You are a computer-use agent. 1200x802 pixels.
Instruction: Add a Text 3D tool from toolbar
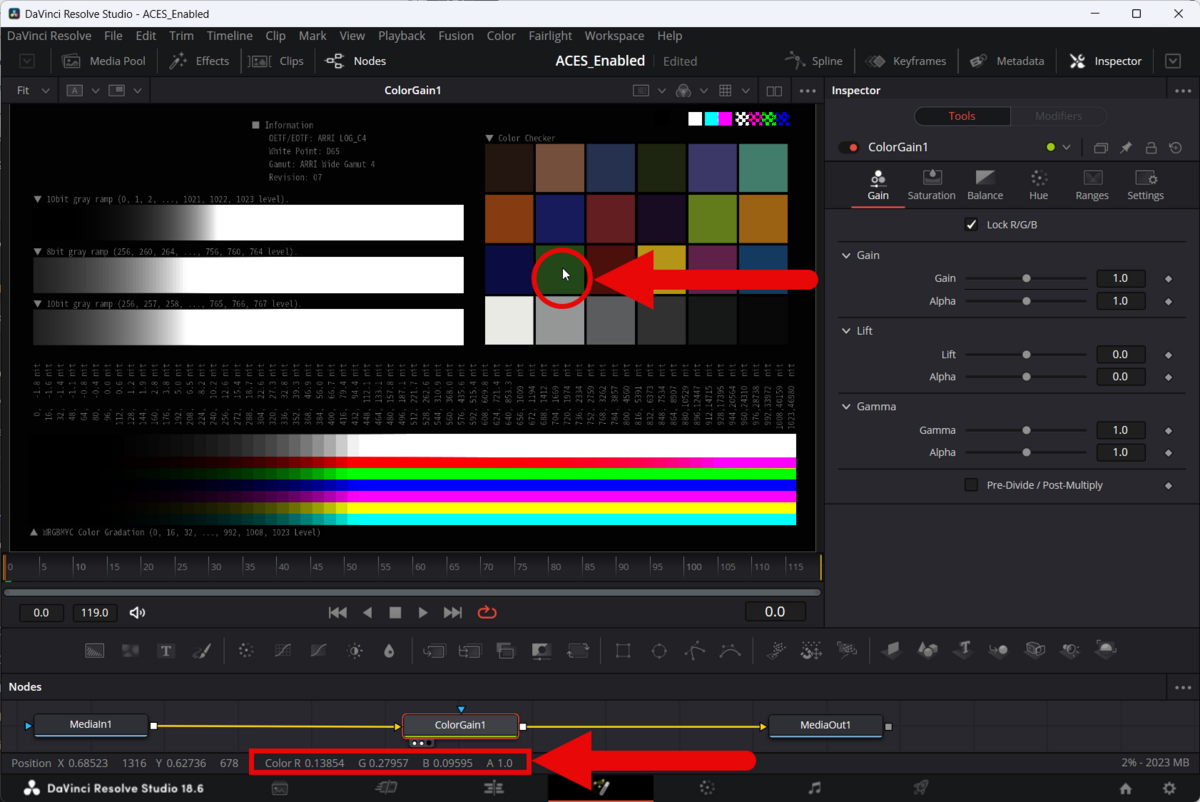[x=963, y=650]
